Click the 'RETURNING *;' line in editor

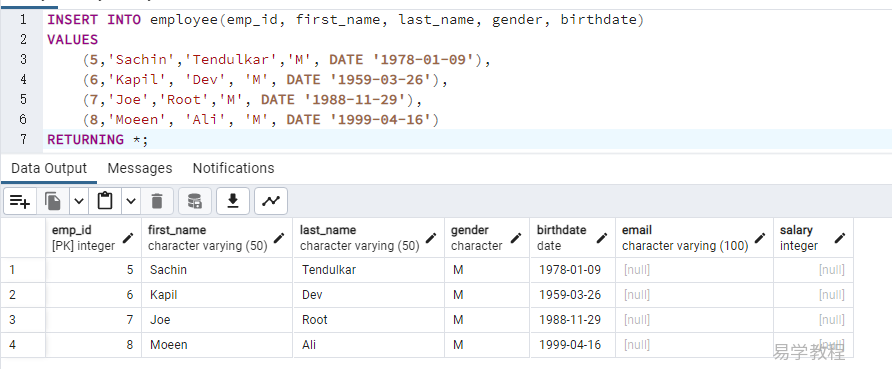coord(97,139)
